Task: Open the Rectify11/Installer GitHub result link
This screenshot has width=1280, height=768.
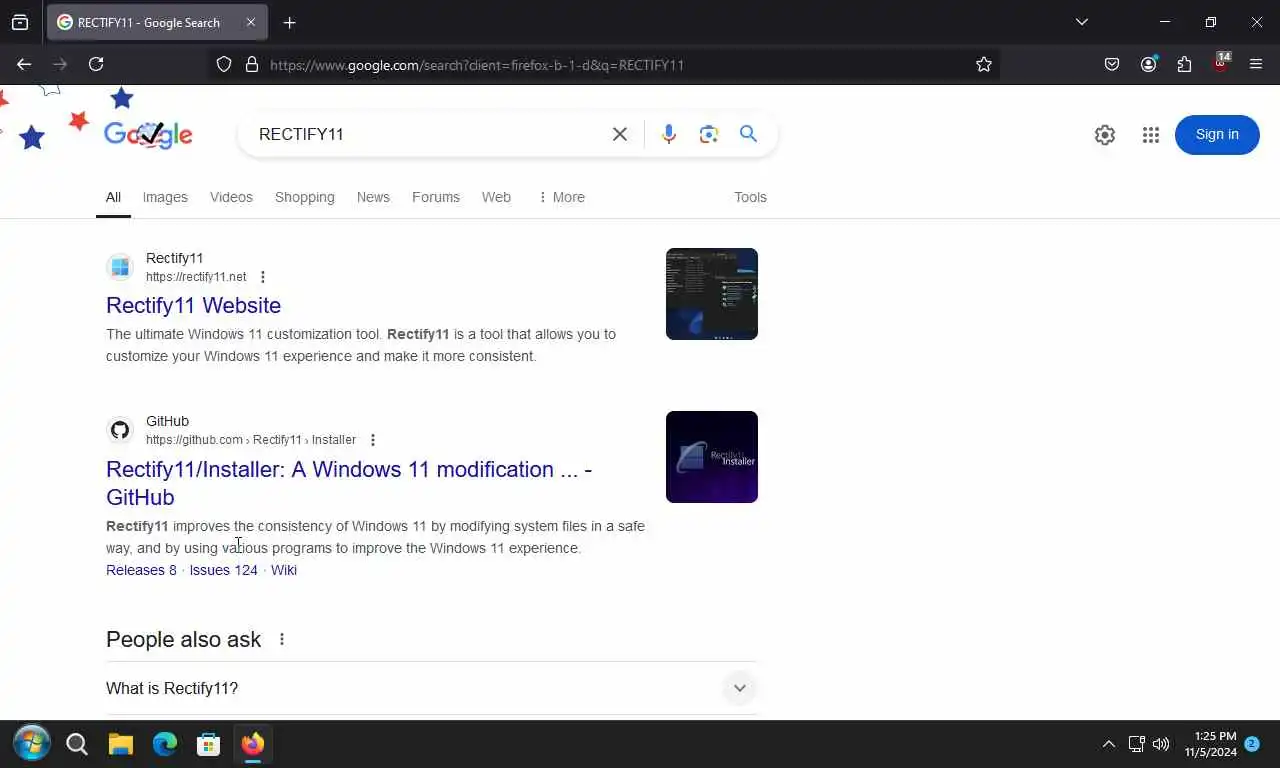Action: 349,483
